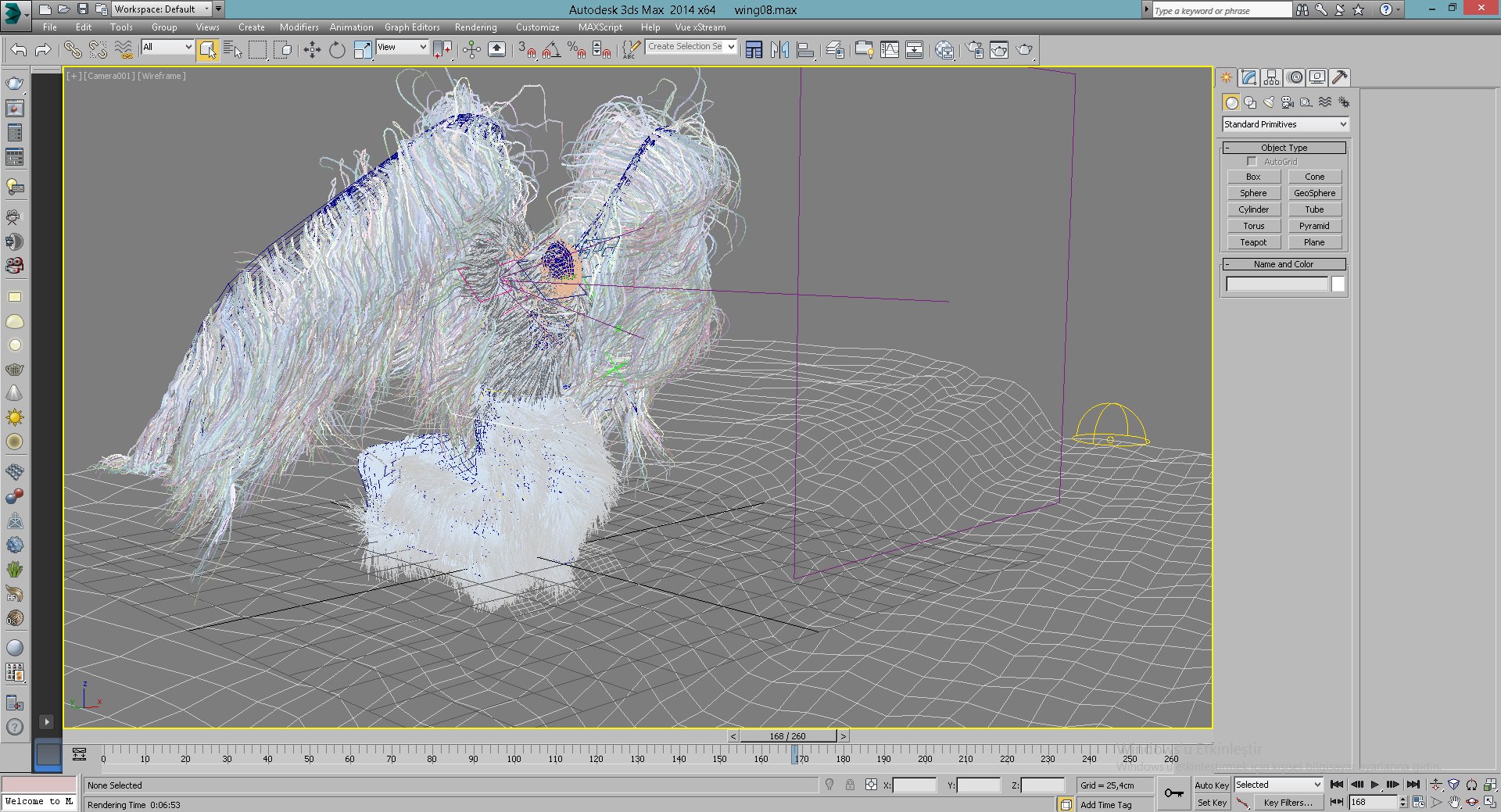This screenshot has width=1501, height=812.
Task: Enable the AutoGrid checkbox
Action: click(1252, 162)
